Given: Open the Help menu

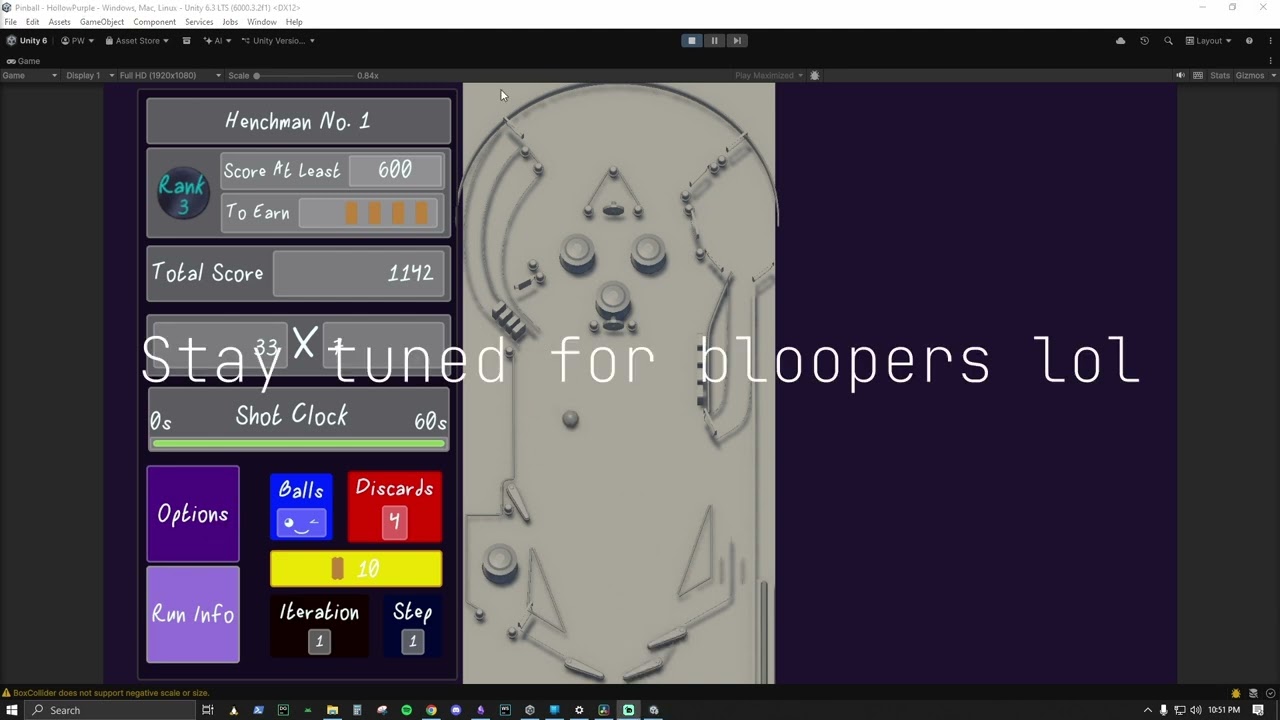Looking at the screenshot, I should coord(294,22).
